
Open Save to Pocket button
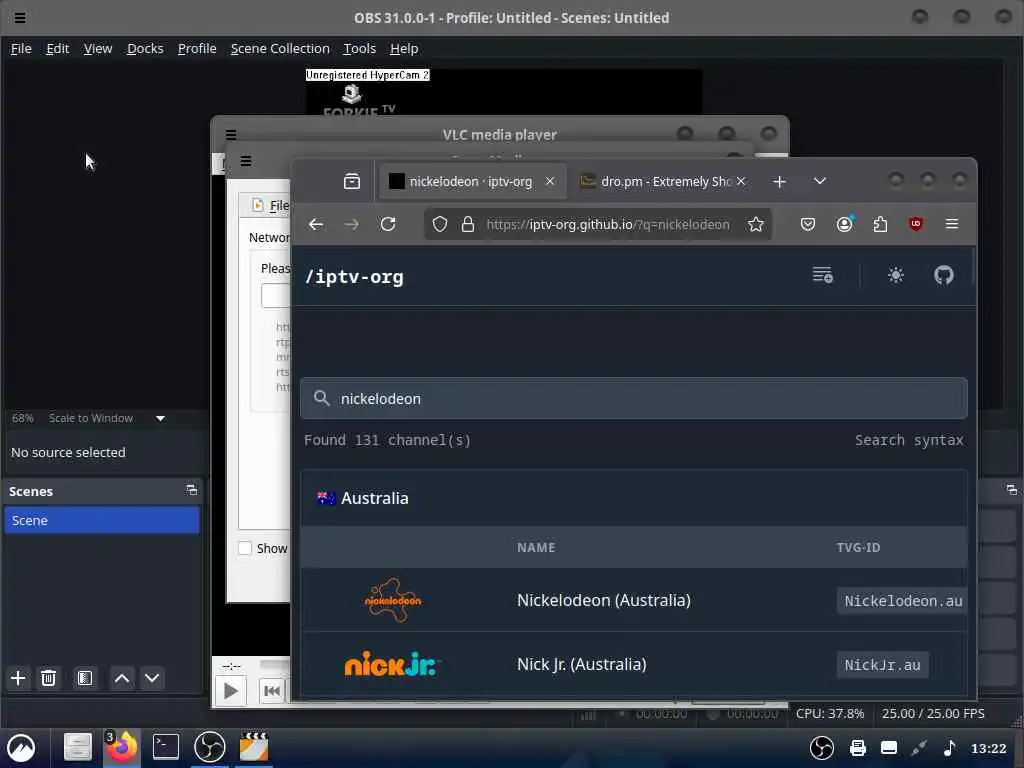(808, 224)
